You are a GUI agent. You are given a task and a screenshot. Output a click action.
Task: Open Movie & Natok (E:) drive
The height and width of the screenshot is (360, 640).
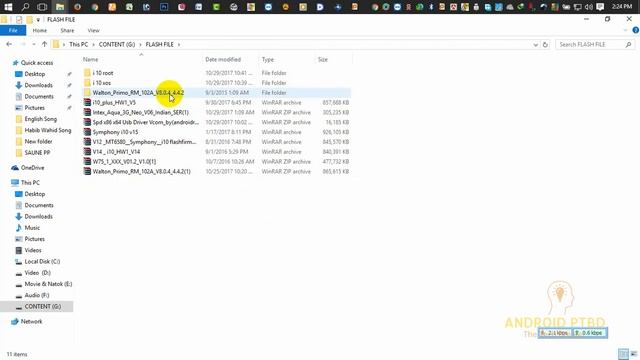click(48, 284)
